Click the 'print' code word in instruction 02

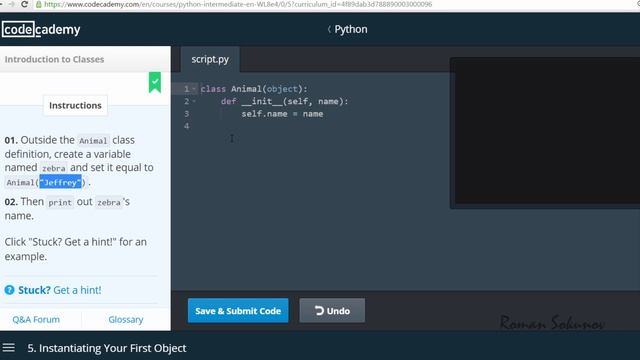click(60, 202)
